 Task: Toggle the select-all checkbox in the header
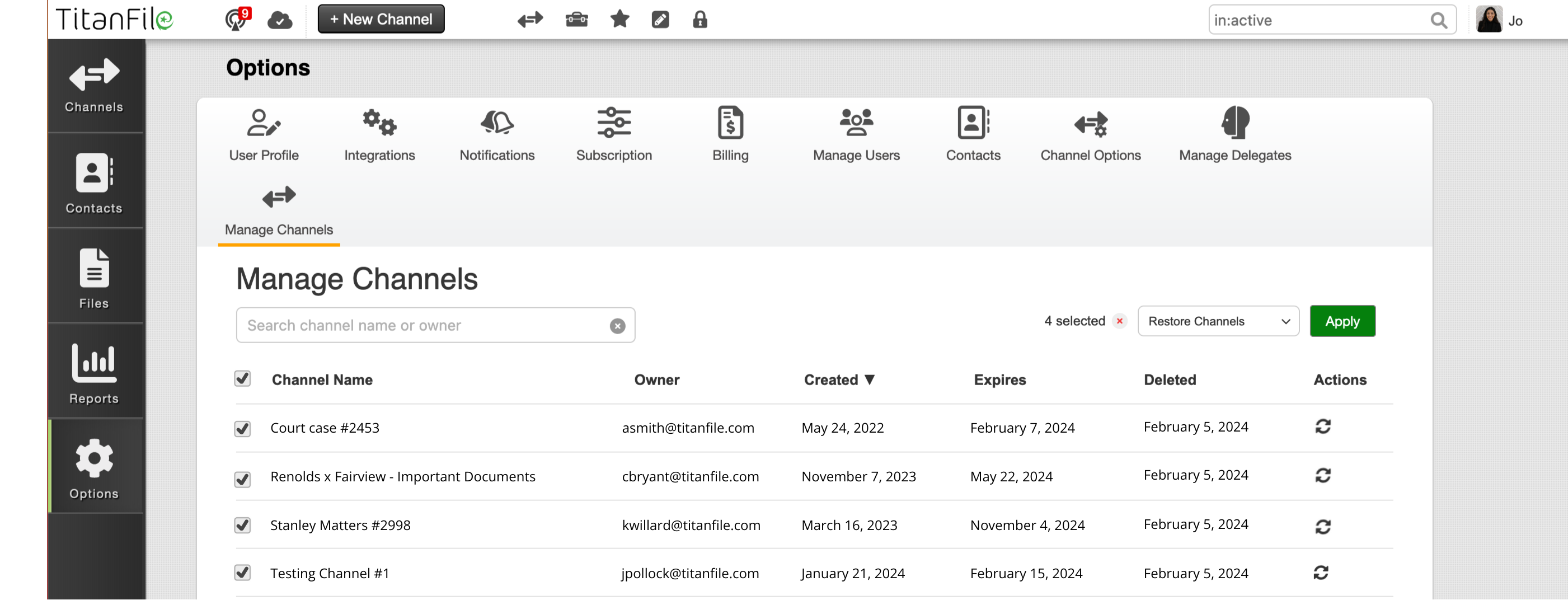[x=242, y=378]
